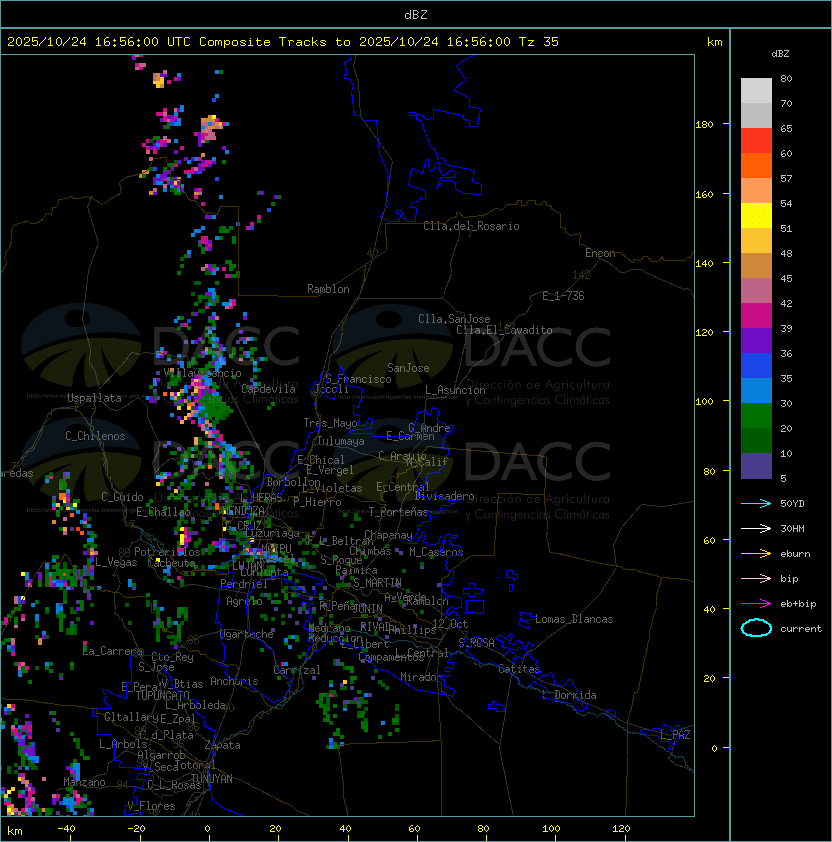
Task: Click the 'S_MARTIN' map label
Action: [377, 583]
